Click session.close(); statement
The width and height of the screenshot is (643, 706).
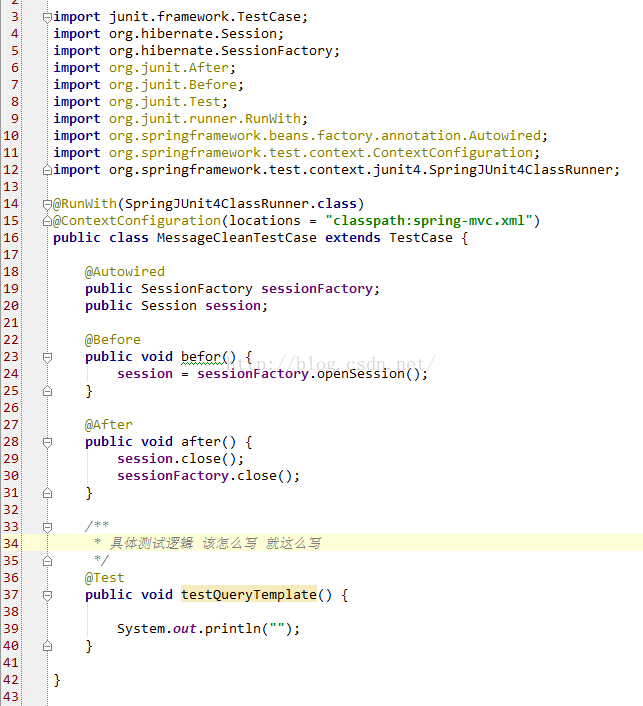(181, 459)
